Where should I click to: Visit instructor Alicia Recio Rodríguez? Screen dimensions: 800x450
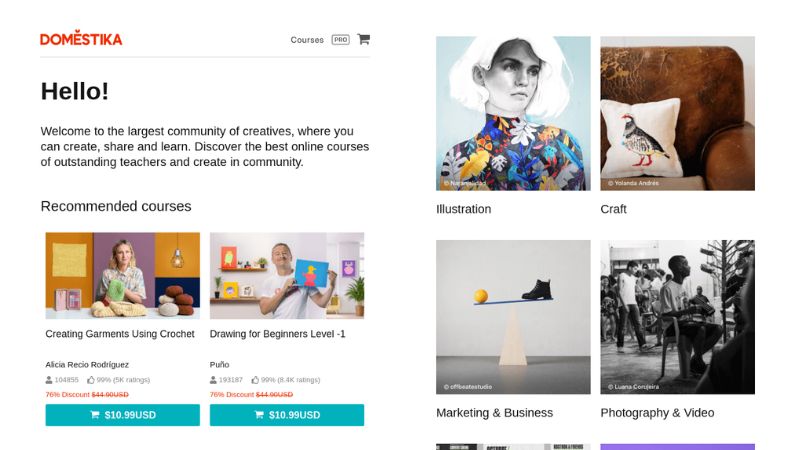[87, 365]
